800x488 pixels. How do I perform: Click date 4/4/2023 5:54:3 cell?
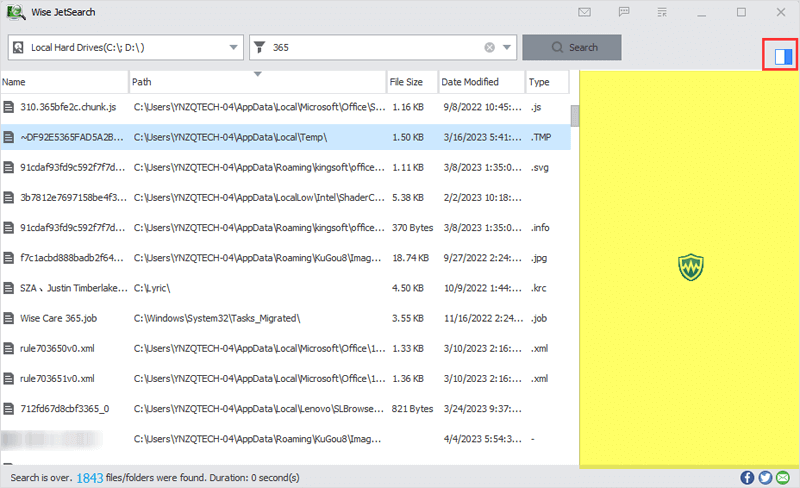coord(483,438)
